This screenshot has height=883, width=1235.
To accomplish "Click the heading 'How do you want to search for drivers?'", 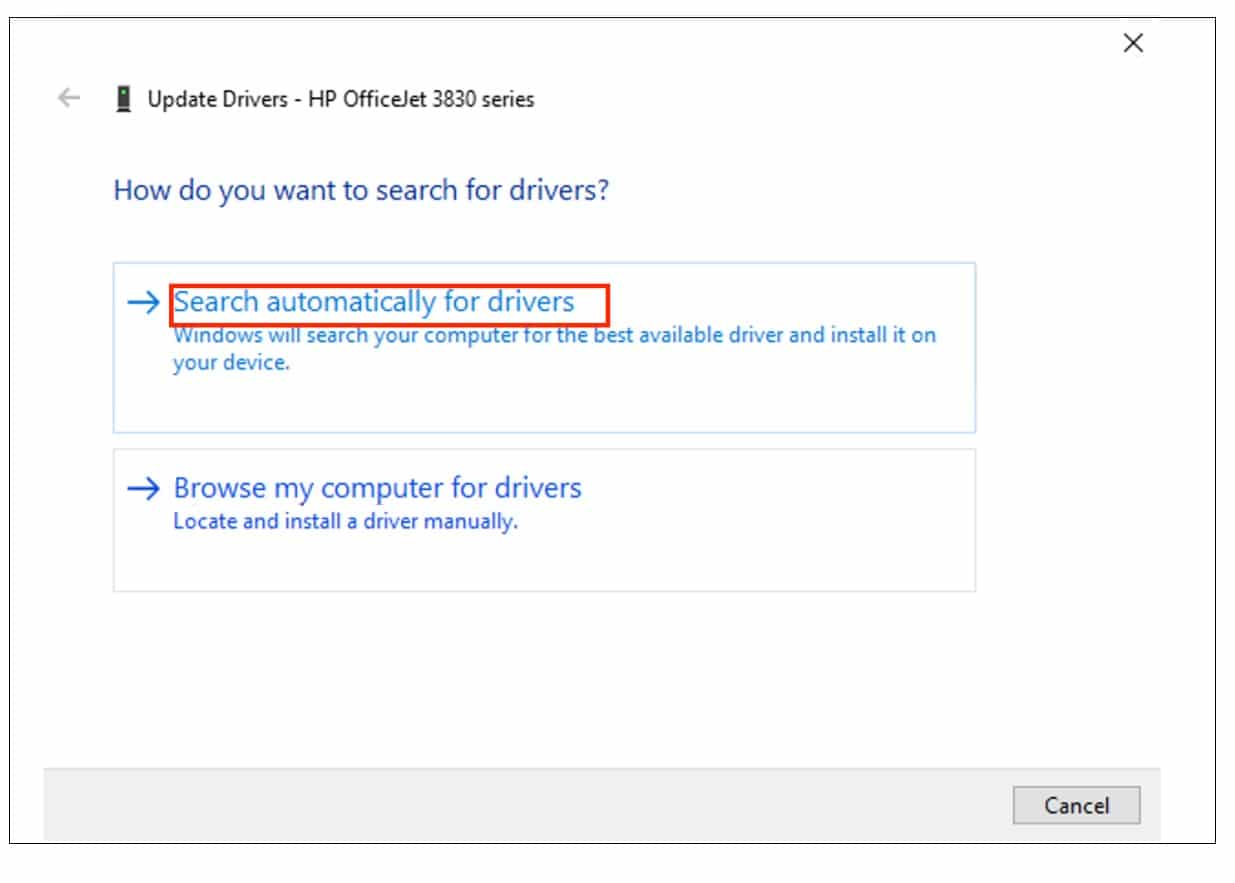I will (x=361, y=190).
